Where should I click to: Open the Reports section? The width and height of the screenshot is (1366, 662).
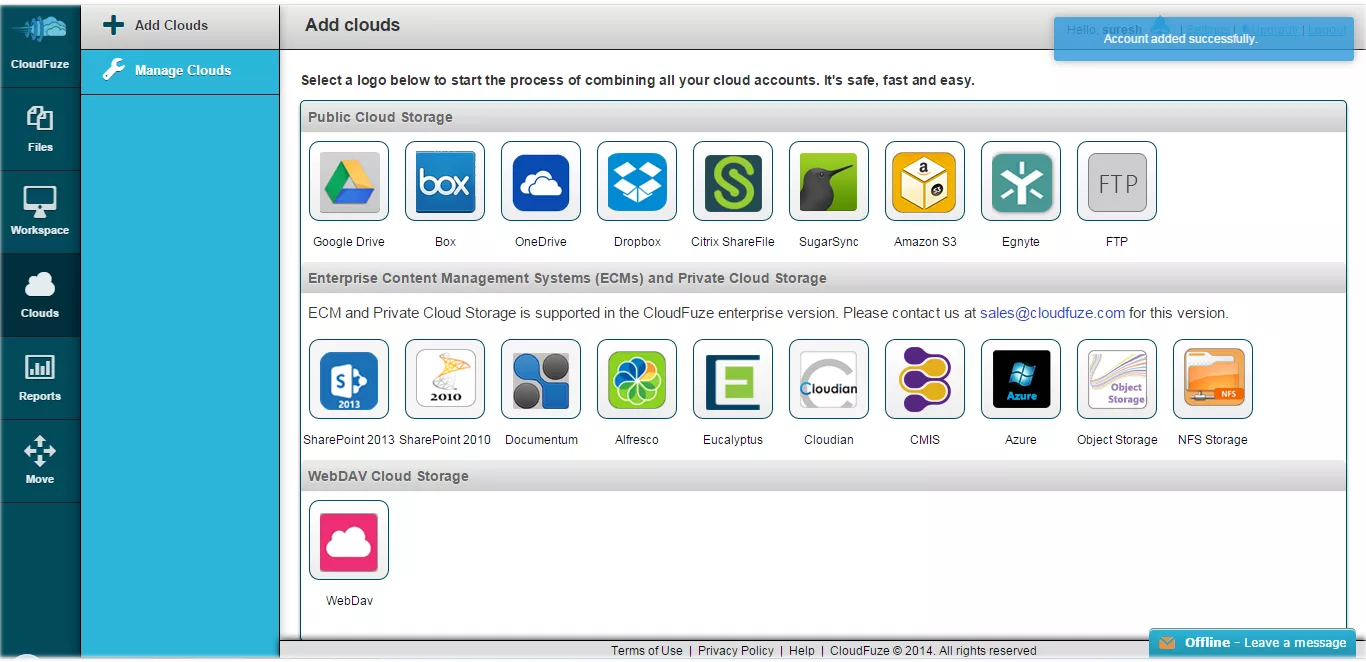(x=40, y=378)
